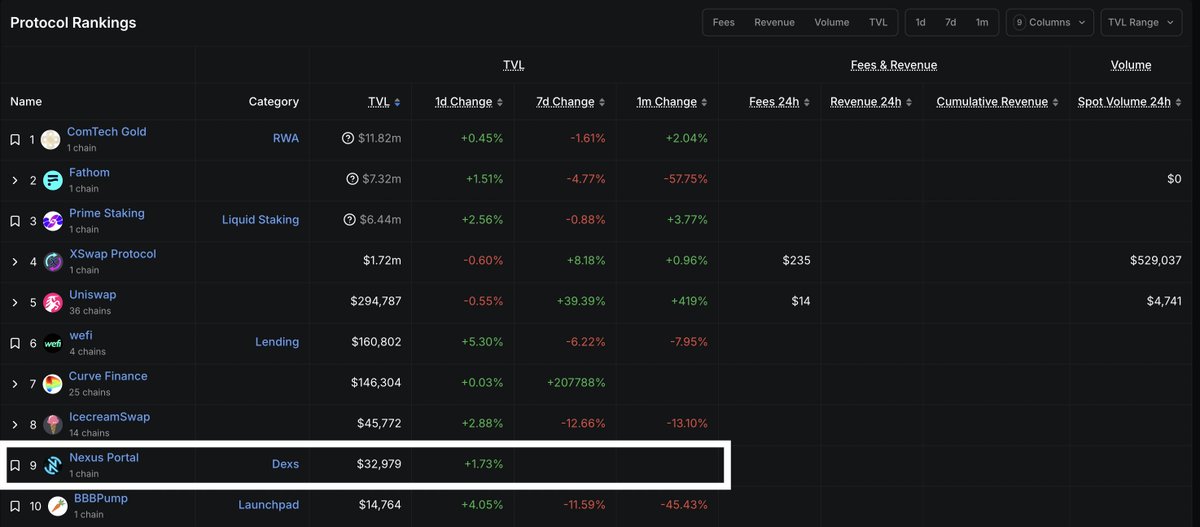Expand Fathom row
This screenshot has width=1200, height=527.
(15, 180)
